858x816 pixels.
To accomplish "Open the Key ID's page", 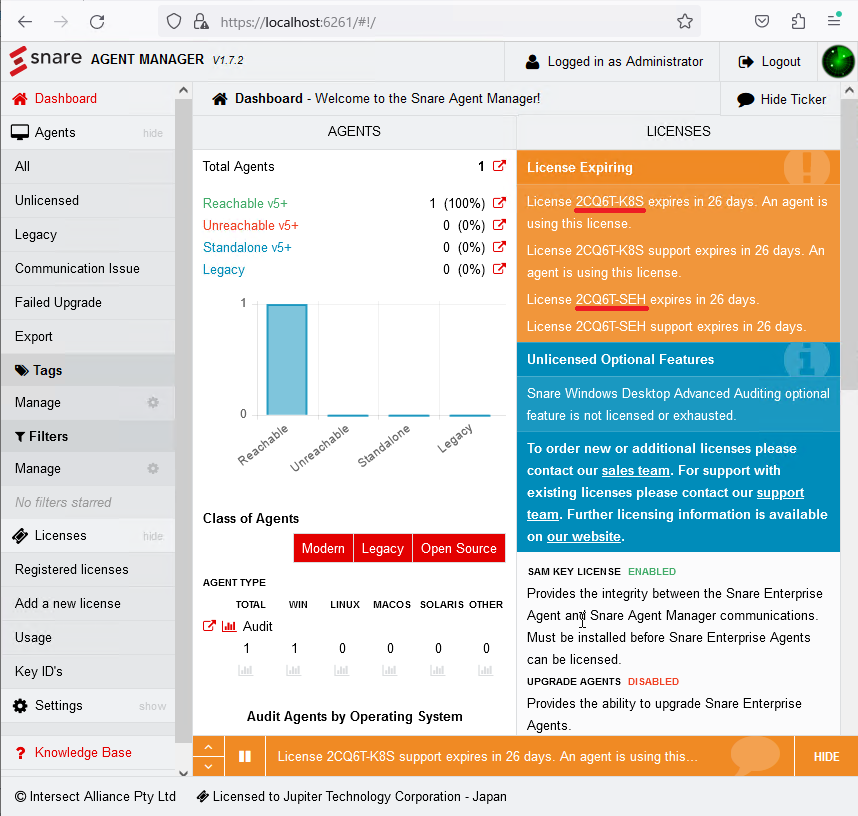I will pos(88,671).
